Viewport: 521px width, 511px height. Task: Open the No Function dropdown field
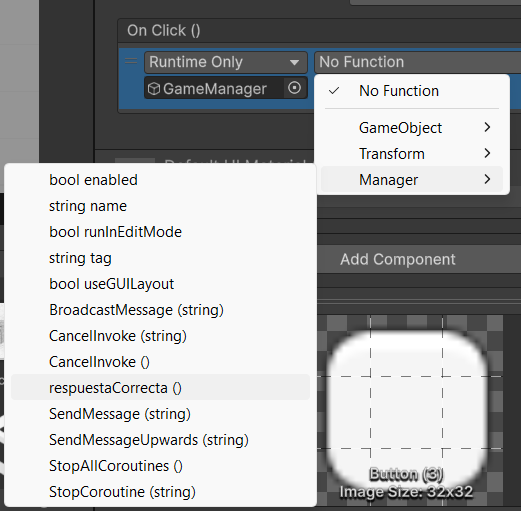click(417, 62)
